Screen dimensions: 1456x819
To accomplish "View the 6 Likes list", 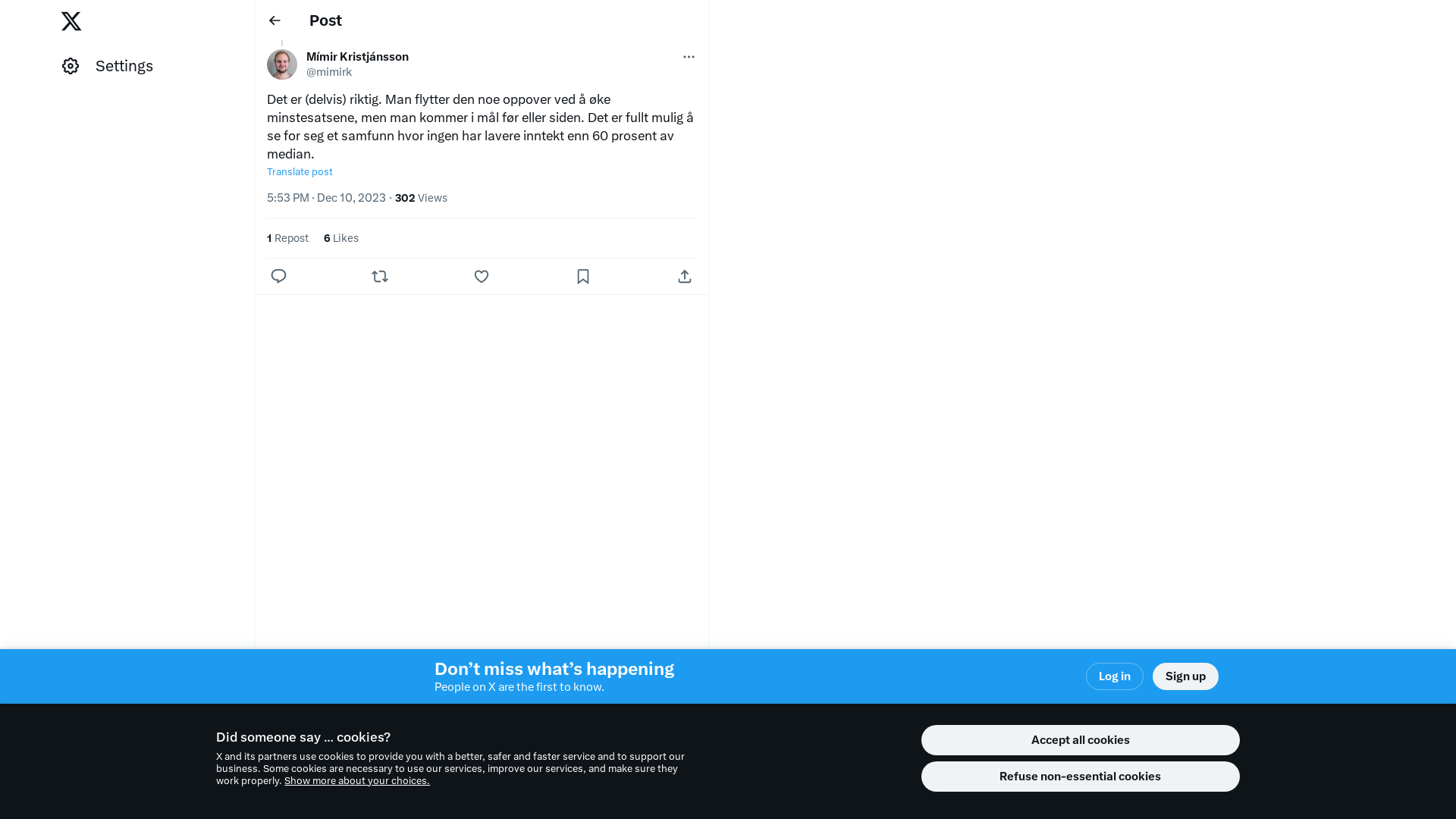I will tap(341, 238).
